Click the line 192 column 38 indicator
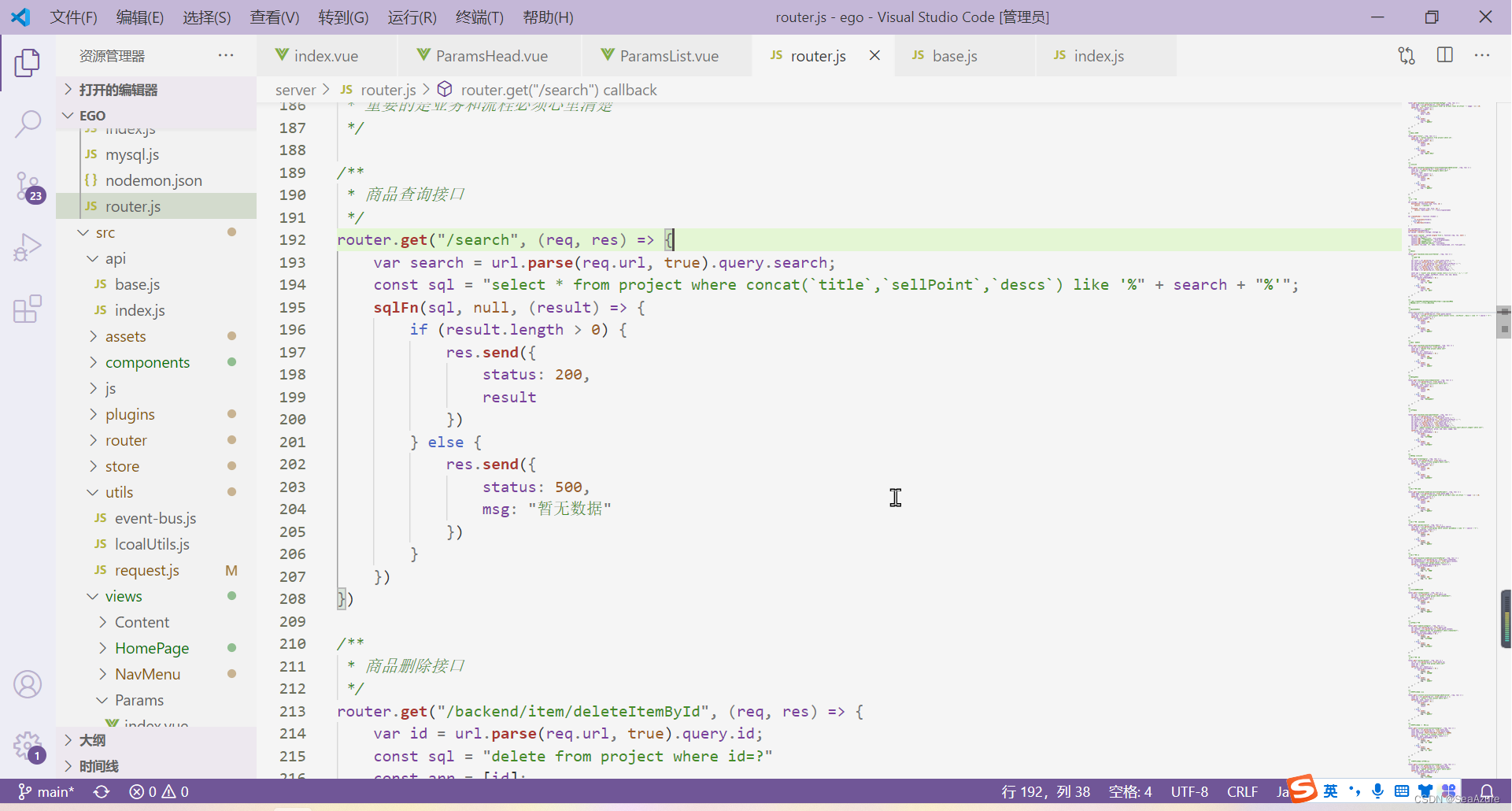 pyautogui.click(x=1045, y=791)
